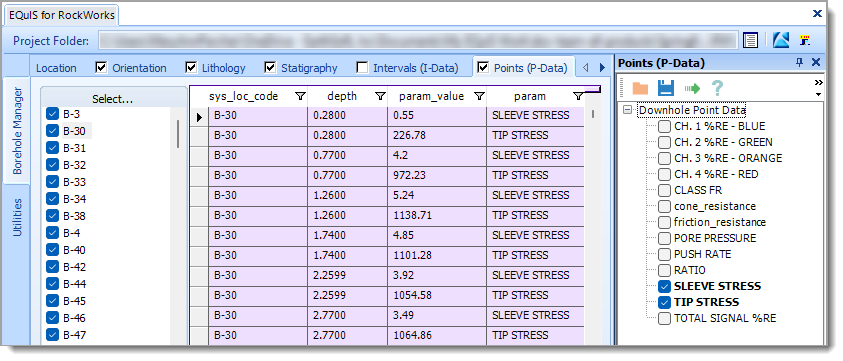This screenshot has width=843, height=361.
Task: Click the Select... button above borehole list
Action: tap(113, 99)
